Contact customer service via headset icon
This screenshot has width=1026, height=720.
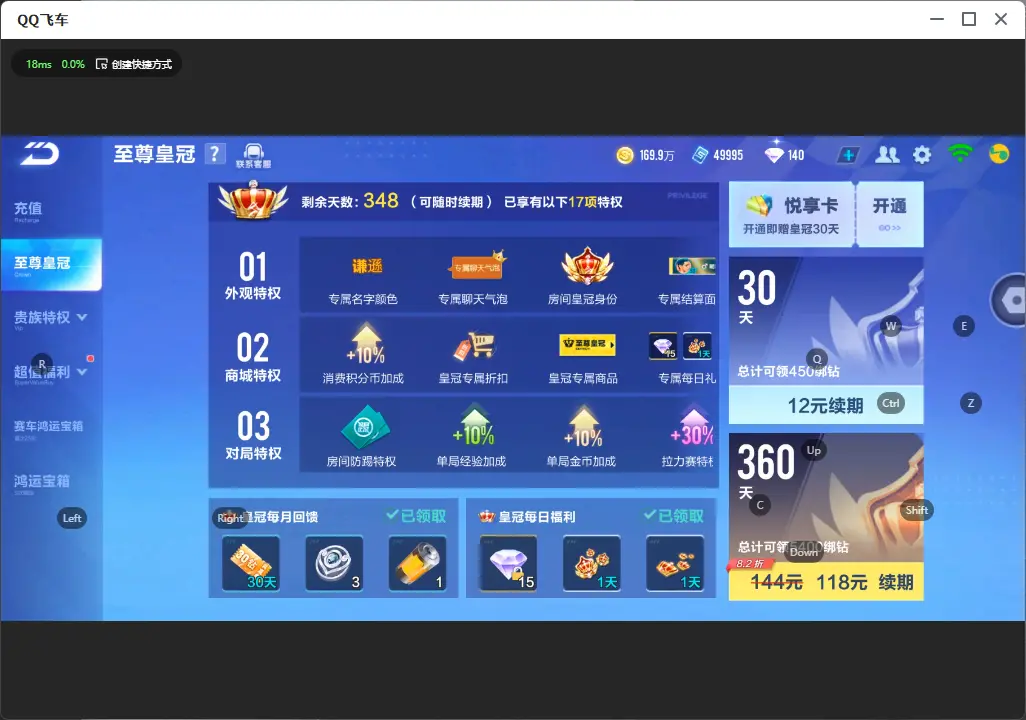pyautogui.click(x=253, y=156)
